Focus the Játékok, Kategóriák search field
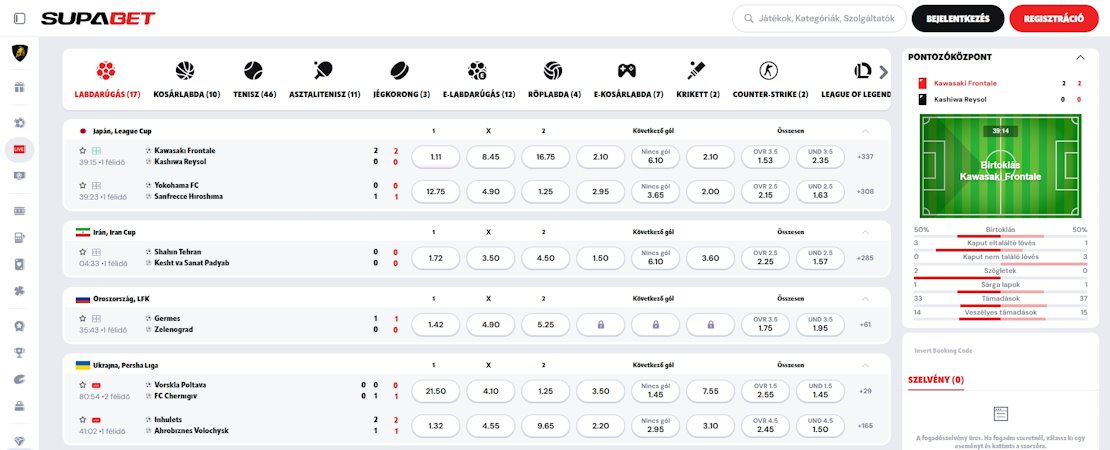This screenshot has height=450, width=1110. [820, 18]
